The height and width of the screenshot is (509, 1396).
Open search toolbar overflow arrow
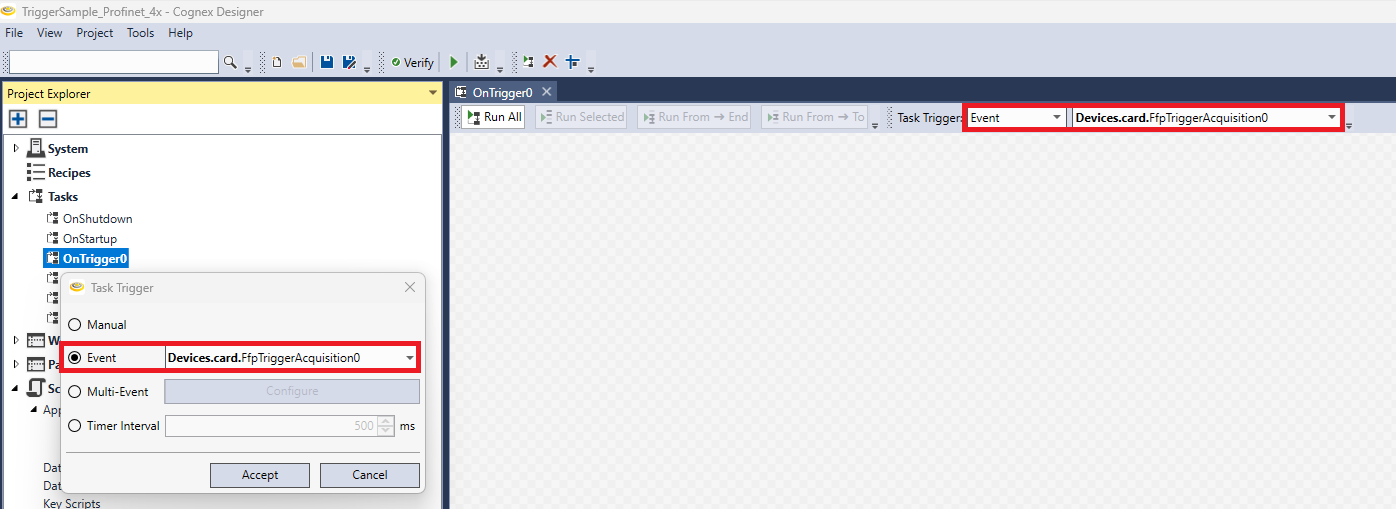click(248, 68)
